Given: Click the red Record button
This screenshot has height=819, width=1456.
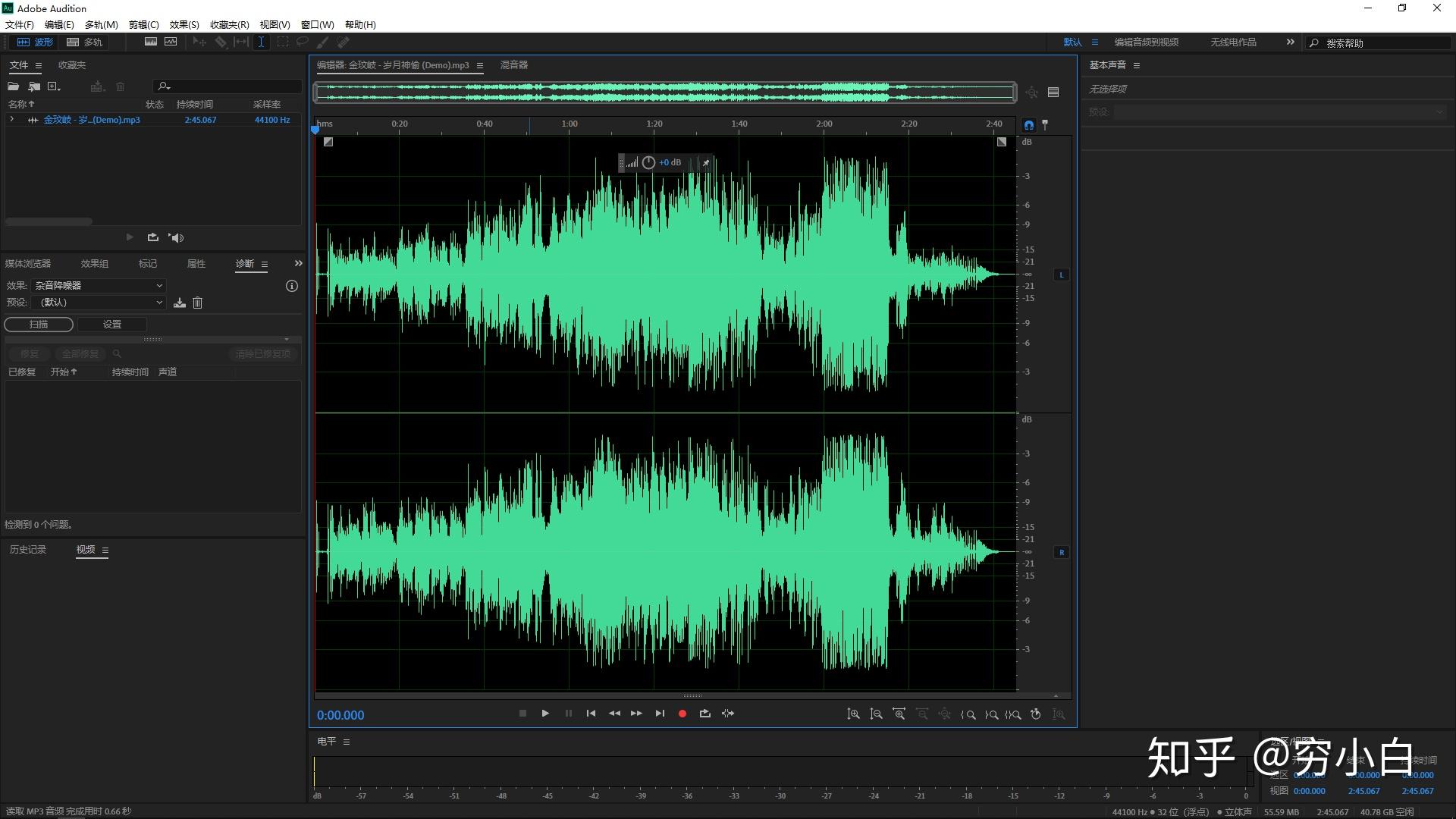Looking at the screenshot, I should tap(682, 714).
